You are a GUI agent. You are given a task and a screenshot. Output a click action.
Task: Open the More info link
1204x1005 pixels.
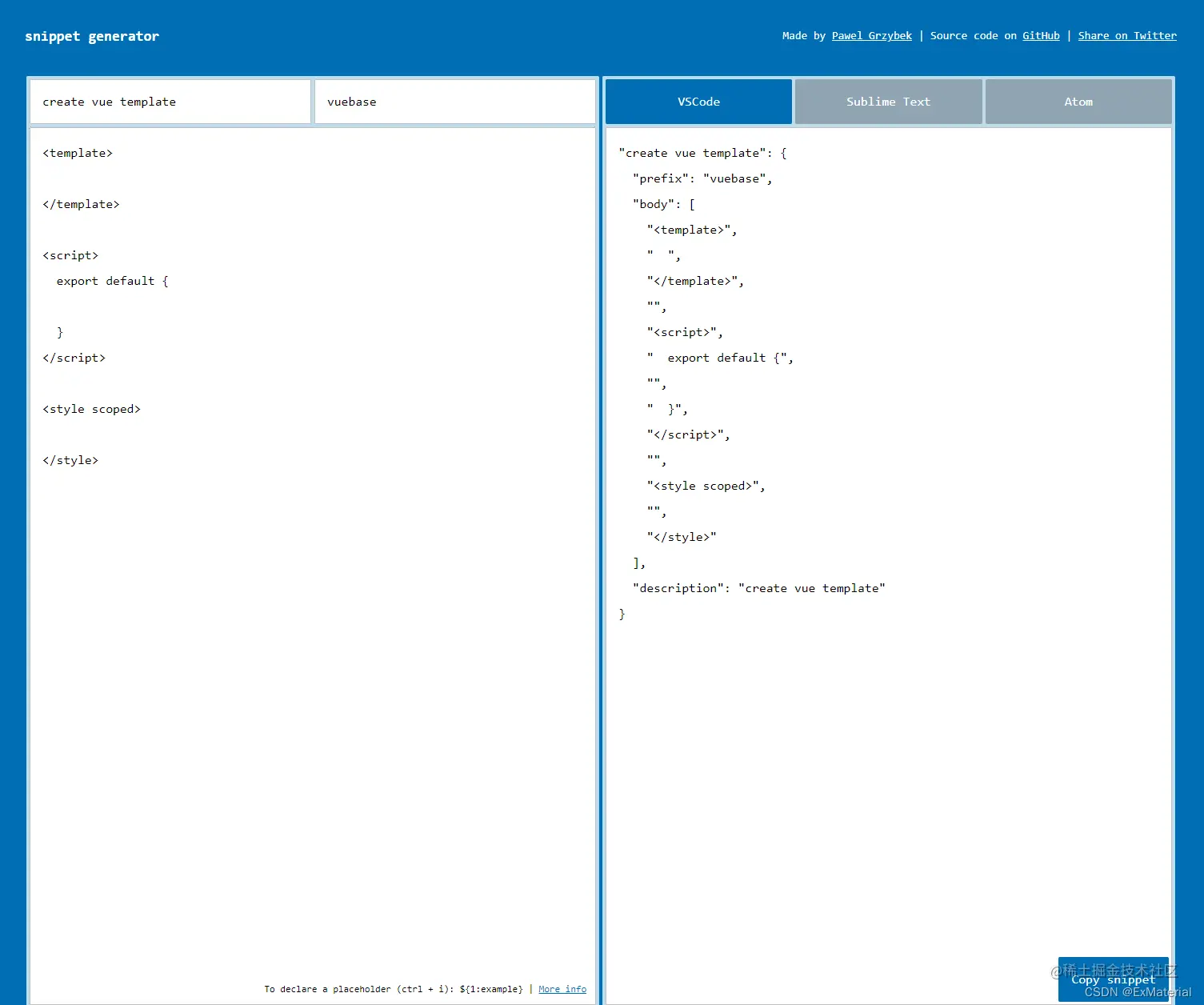pyautogui.click(x=562, y=989)
